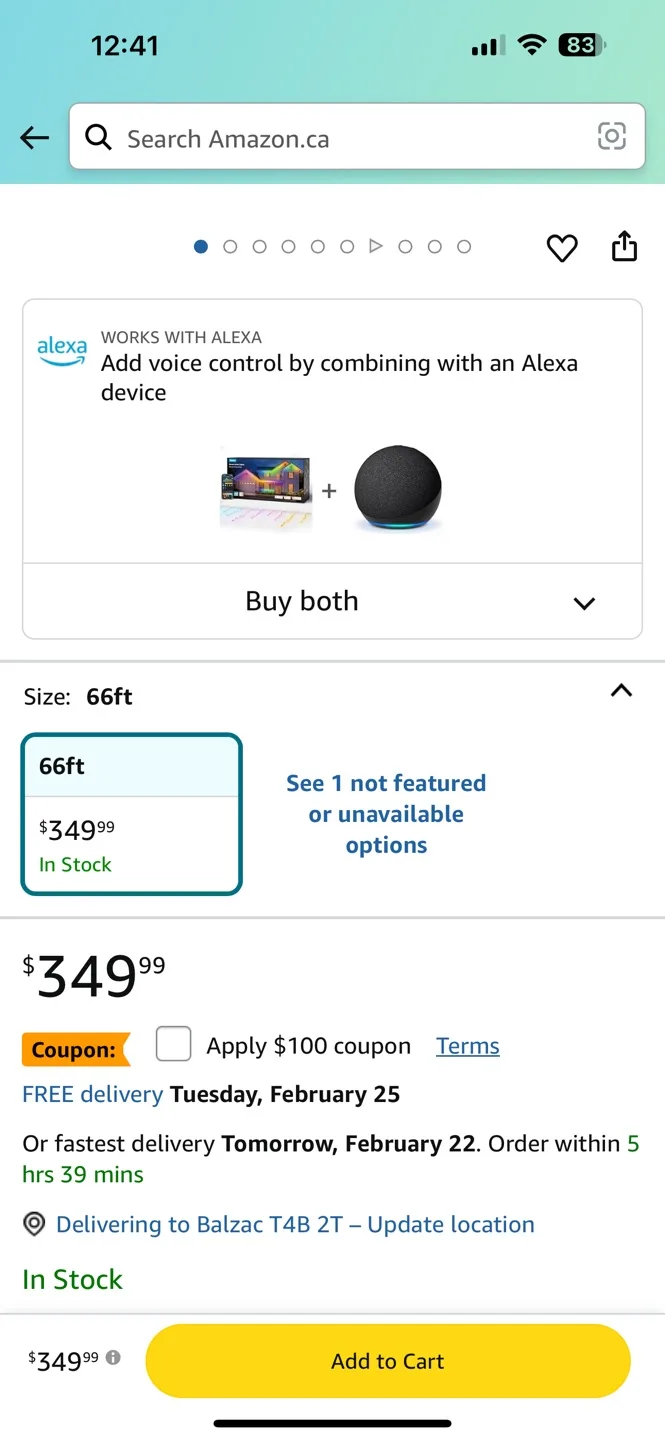Tap the Echo Dot product thumbnail
Viewport: 665px width, 1440px height.
point(397,490)
